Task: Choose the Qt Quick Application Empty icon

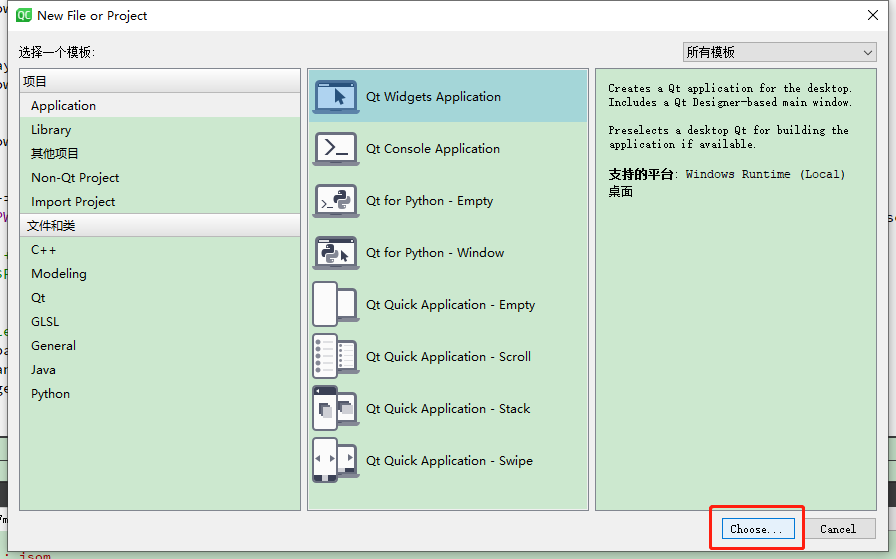Action: (x=336, y=305)
